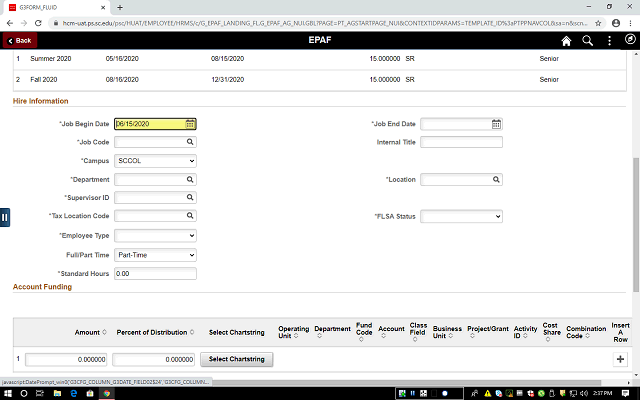Sort by Project/Grant column header

(488, 332)
